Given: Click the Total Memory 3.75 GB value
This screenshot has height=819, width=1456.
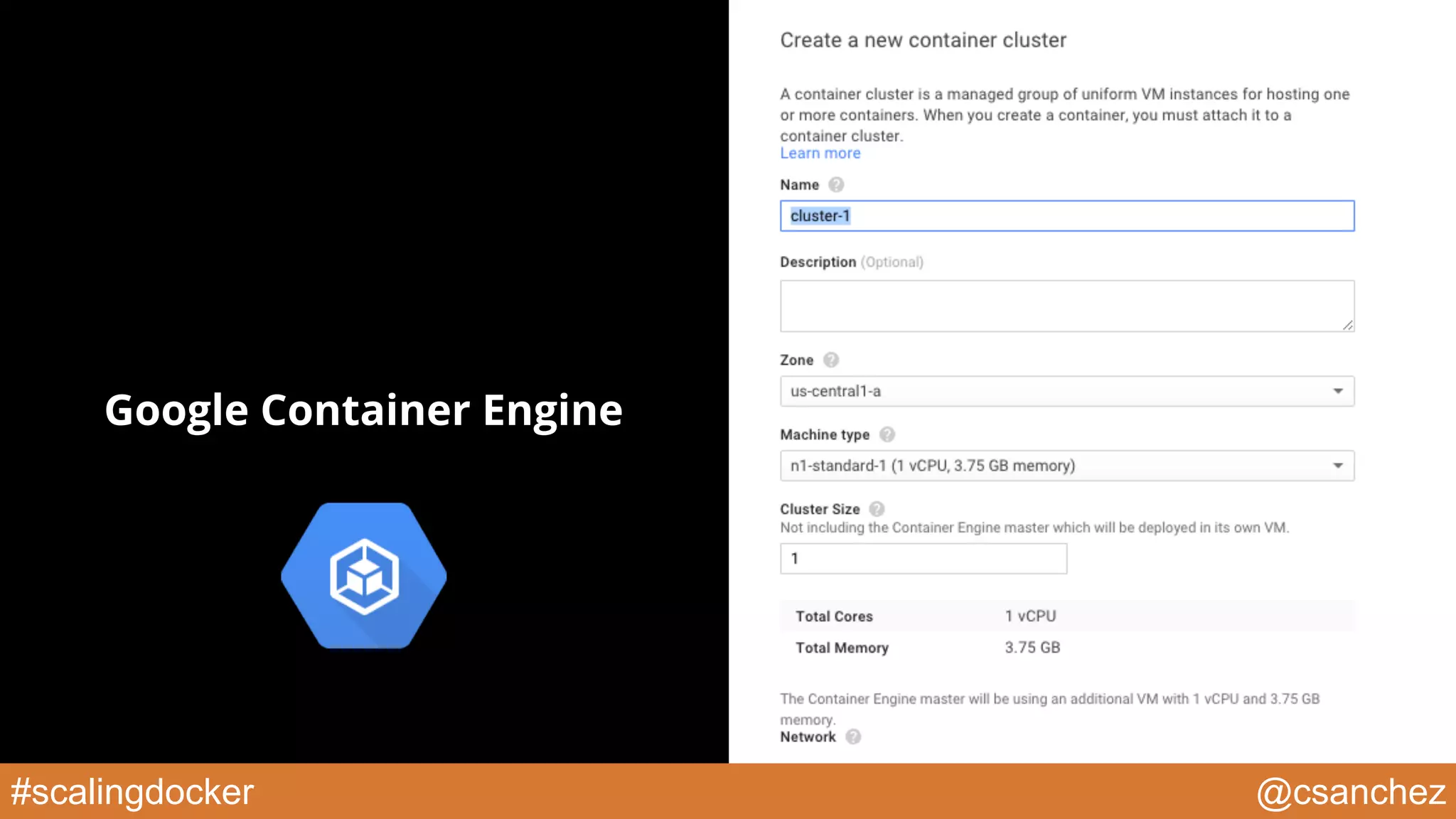Looking at the screenshot, I should coord(1032,648).
